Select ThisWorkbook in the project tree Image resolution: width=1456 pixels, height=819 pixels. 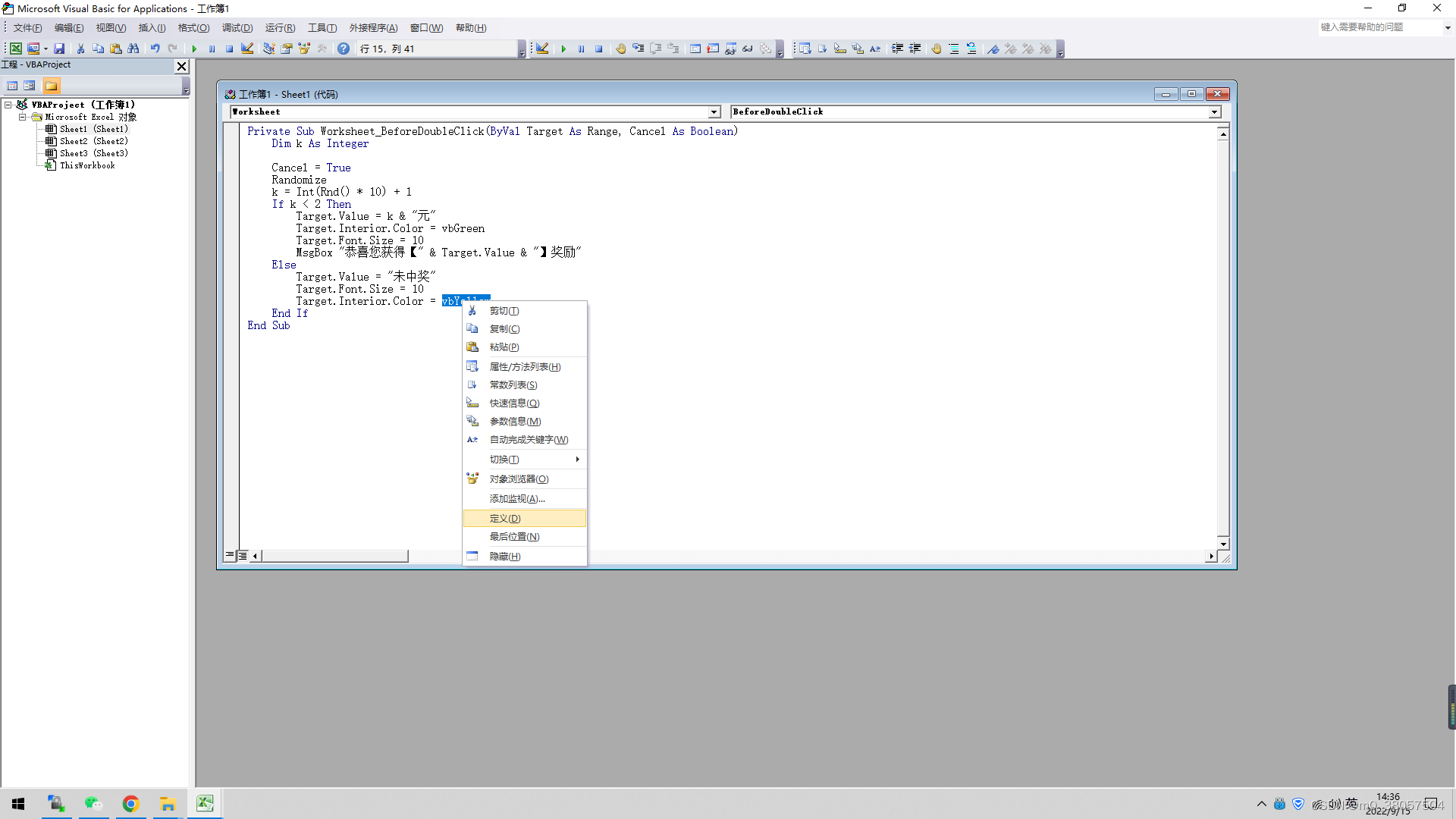[87, 165]
